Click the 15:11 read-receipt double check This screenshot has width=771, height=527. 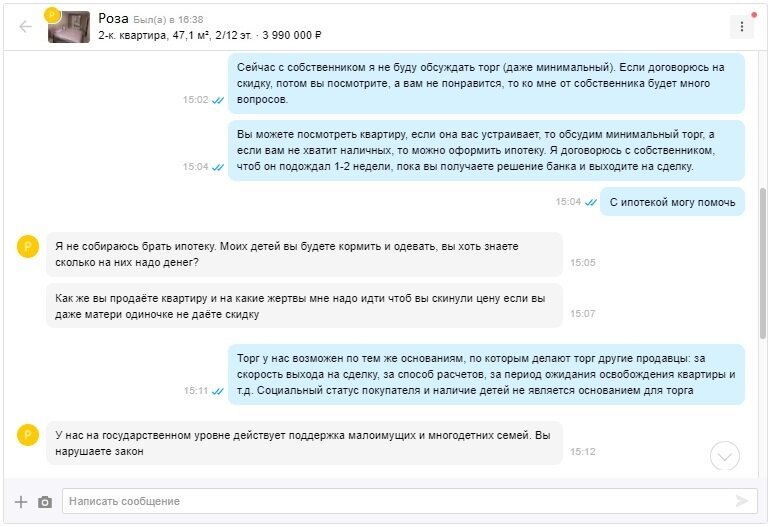click(218, 391)
